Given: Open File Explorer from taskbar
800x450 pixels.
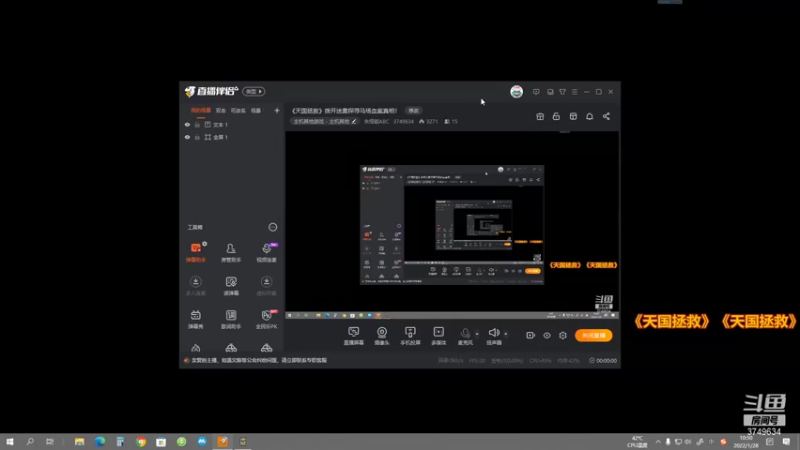Looking at the screenshot, I should (79, 441).
